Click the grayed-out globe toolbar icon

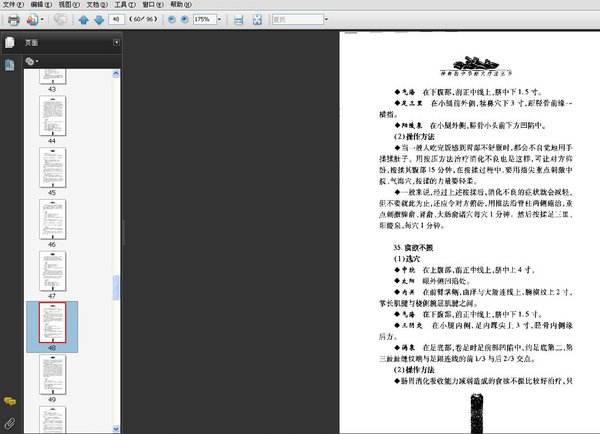tap(60, 19)
